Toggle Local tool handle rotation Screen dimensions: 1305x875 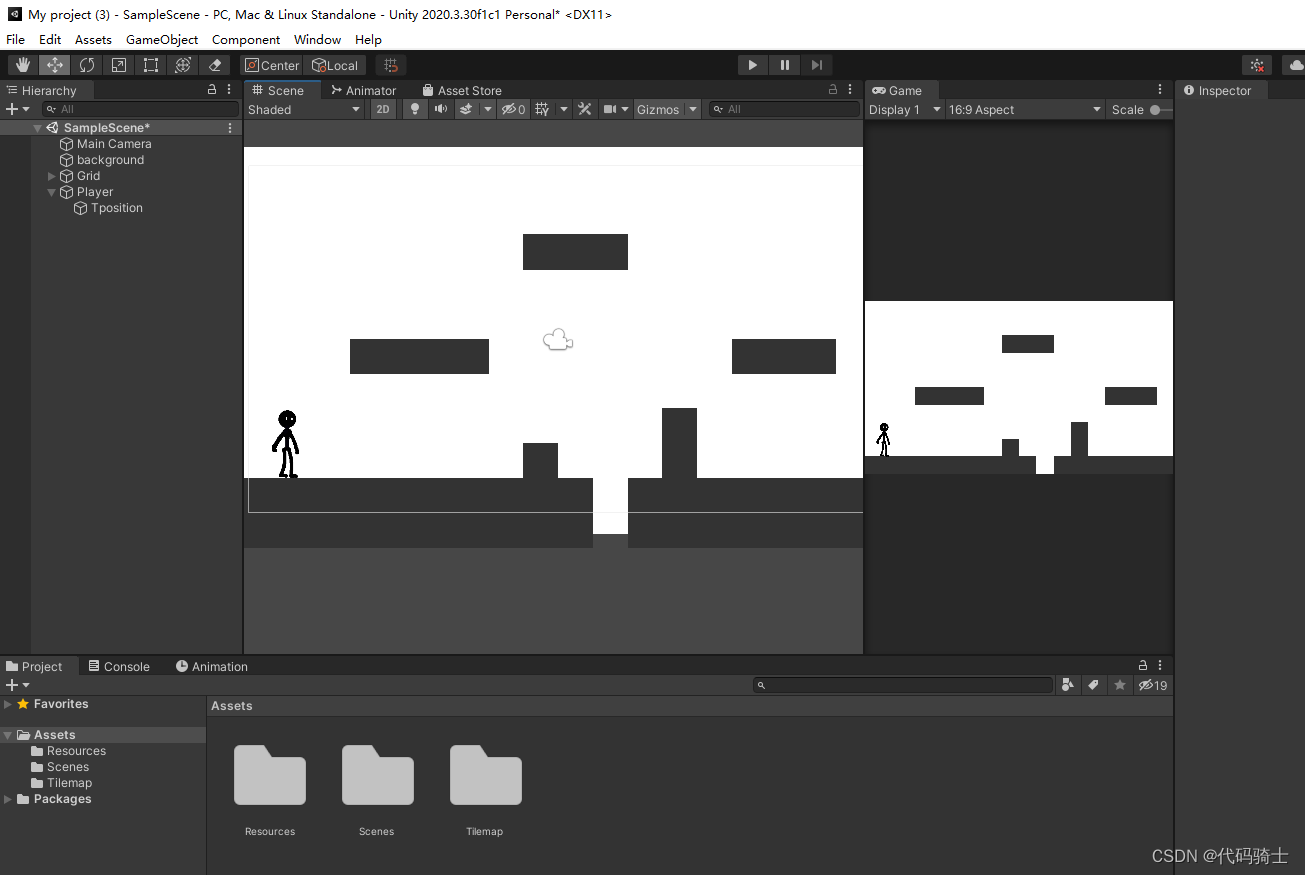(336, 64)
